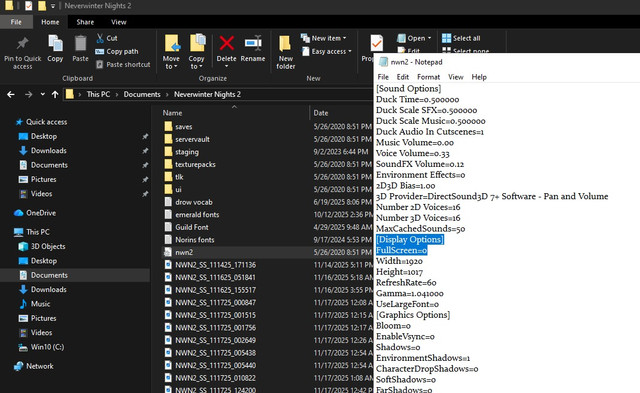Open Notepad Edit menu
This screenshot has width=640, height=393.
pyautogui.click(x=402, y=77)
